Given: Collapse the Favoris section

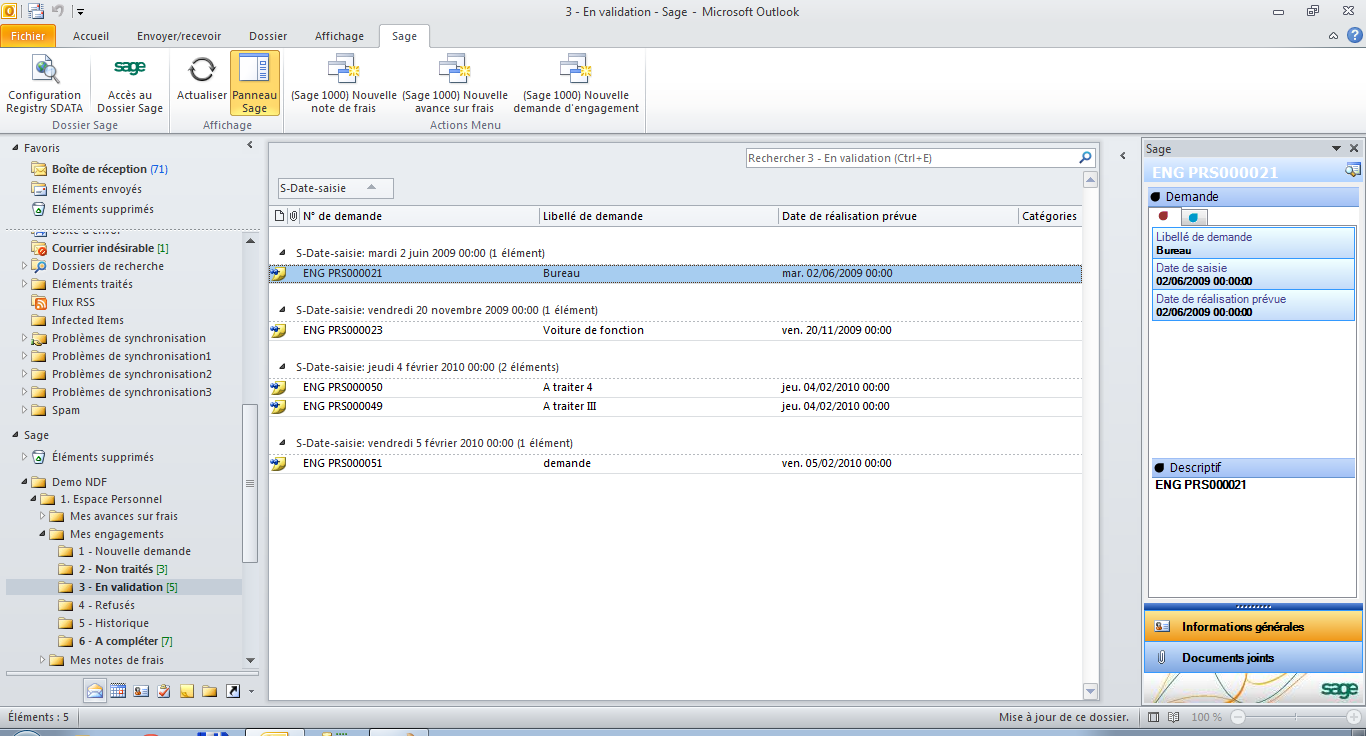Looking at the screenshot, I should click(x=15, y=148).
